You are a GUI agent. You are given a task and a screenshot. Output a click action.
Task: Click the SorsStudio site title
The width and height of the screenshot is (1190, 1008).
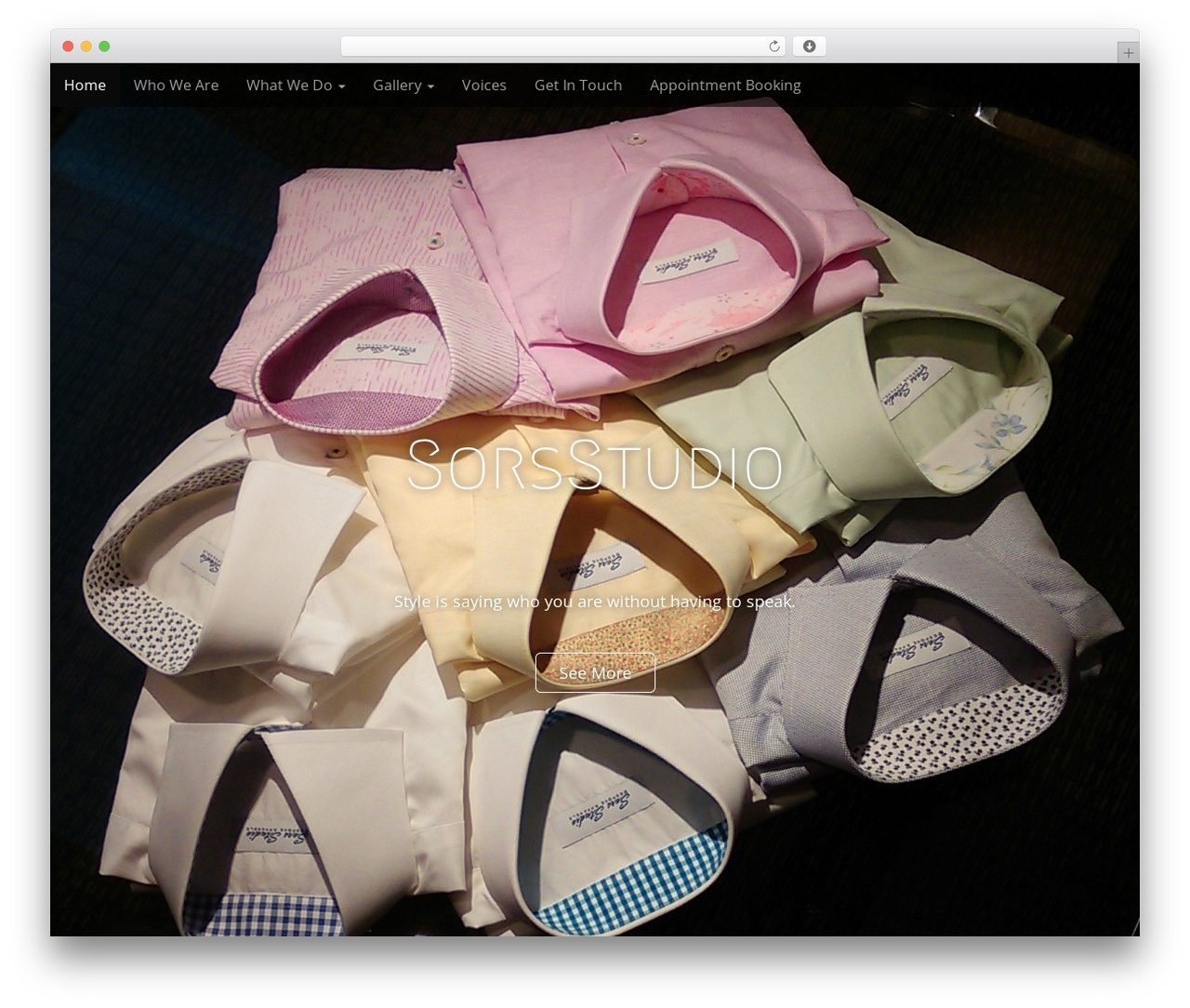595,464
